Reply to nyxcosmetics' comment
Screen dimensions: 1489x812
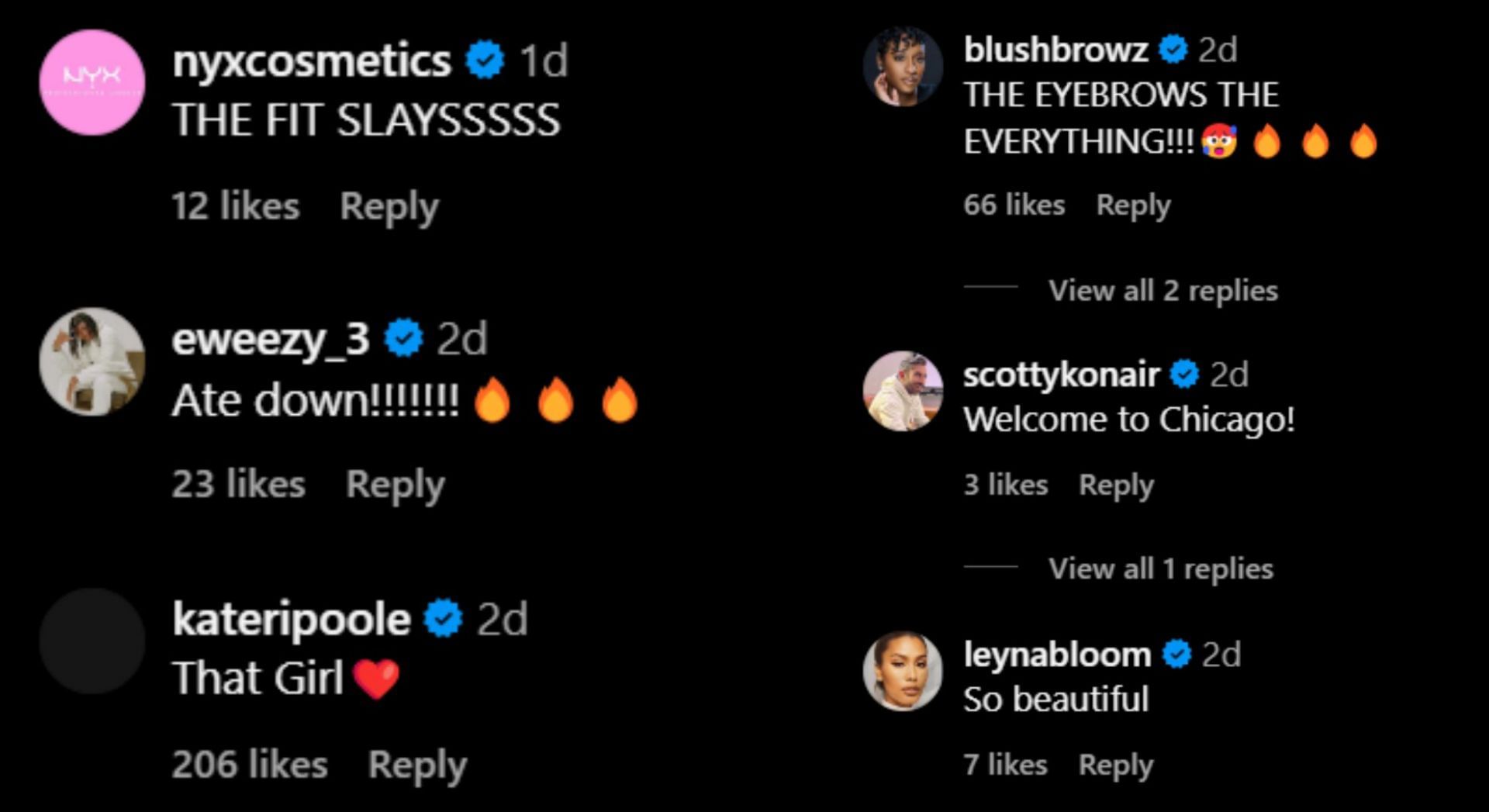389,206
